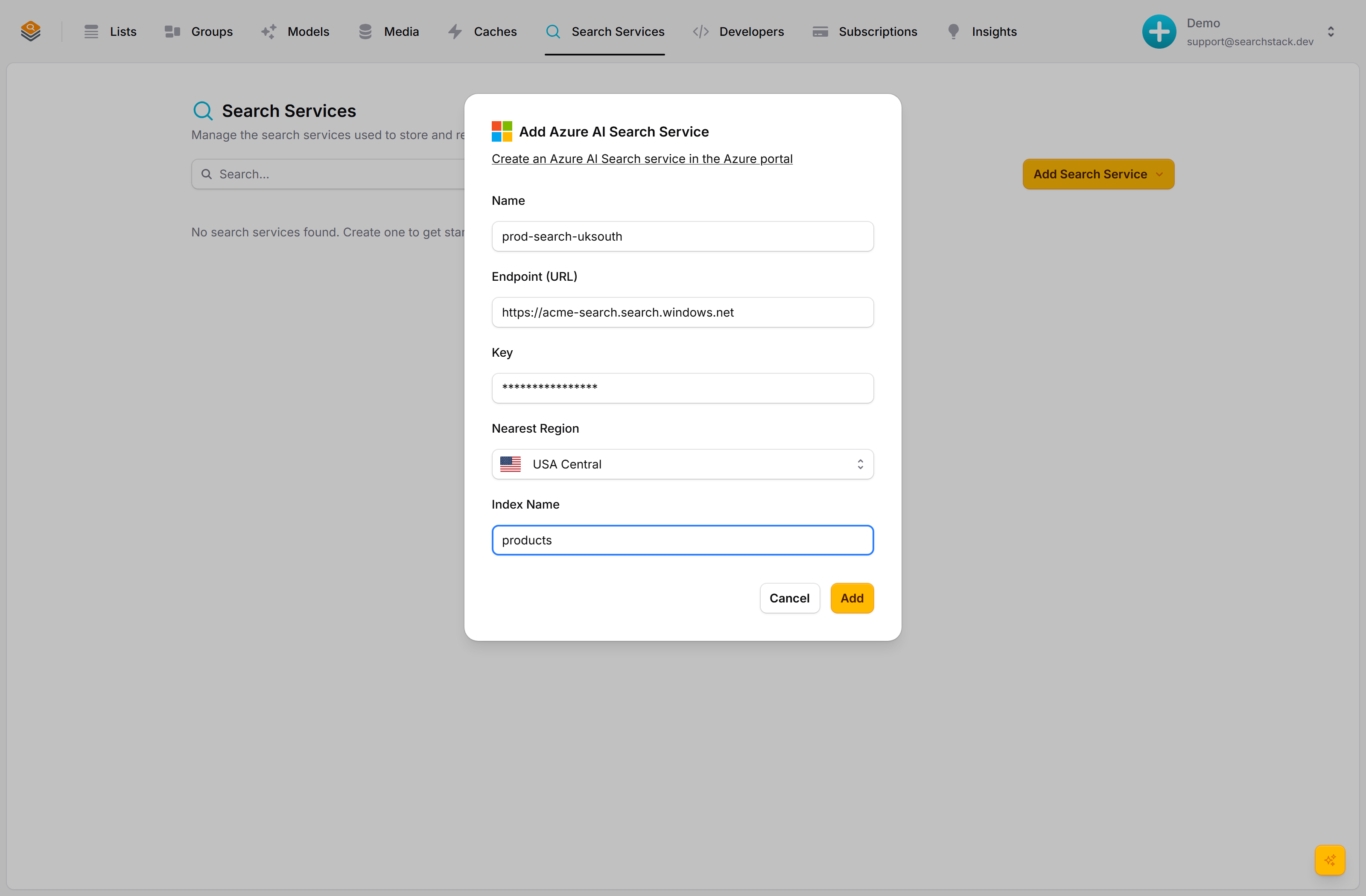Click the Search Services magnifier nav icon
The height and width of the screenshot is (896, 1366).
coord(553,32)
